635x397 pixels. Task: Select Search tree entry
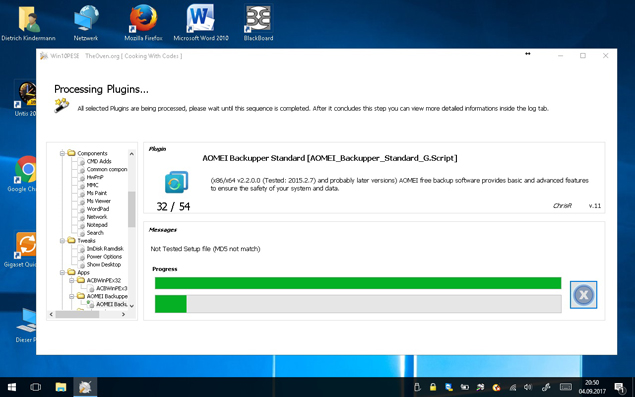(95, 233)
